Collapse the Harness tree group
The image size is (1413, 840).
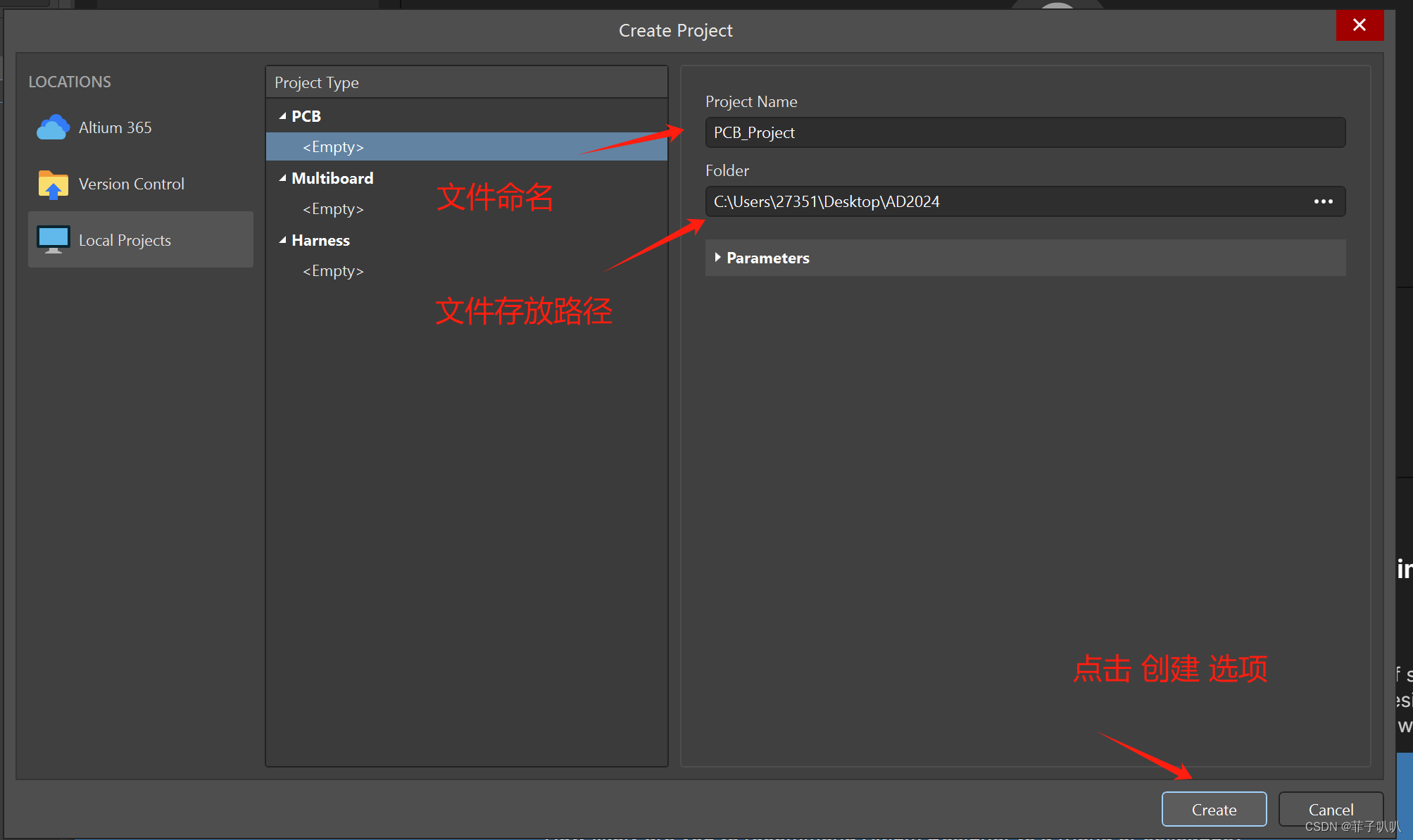pyautogui.click(x=283, y=240)
